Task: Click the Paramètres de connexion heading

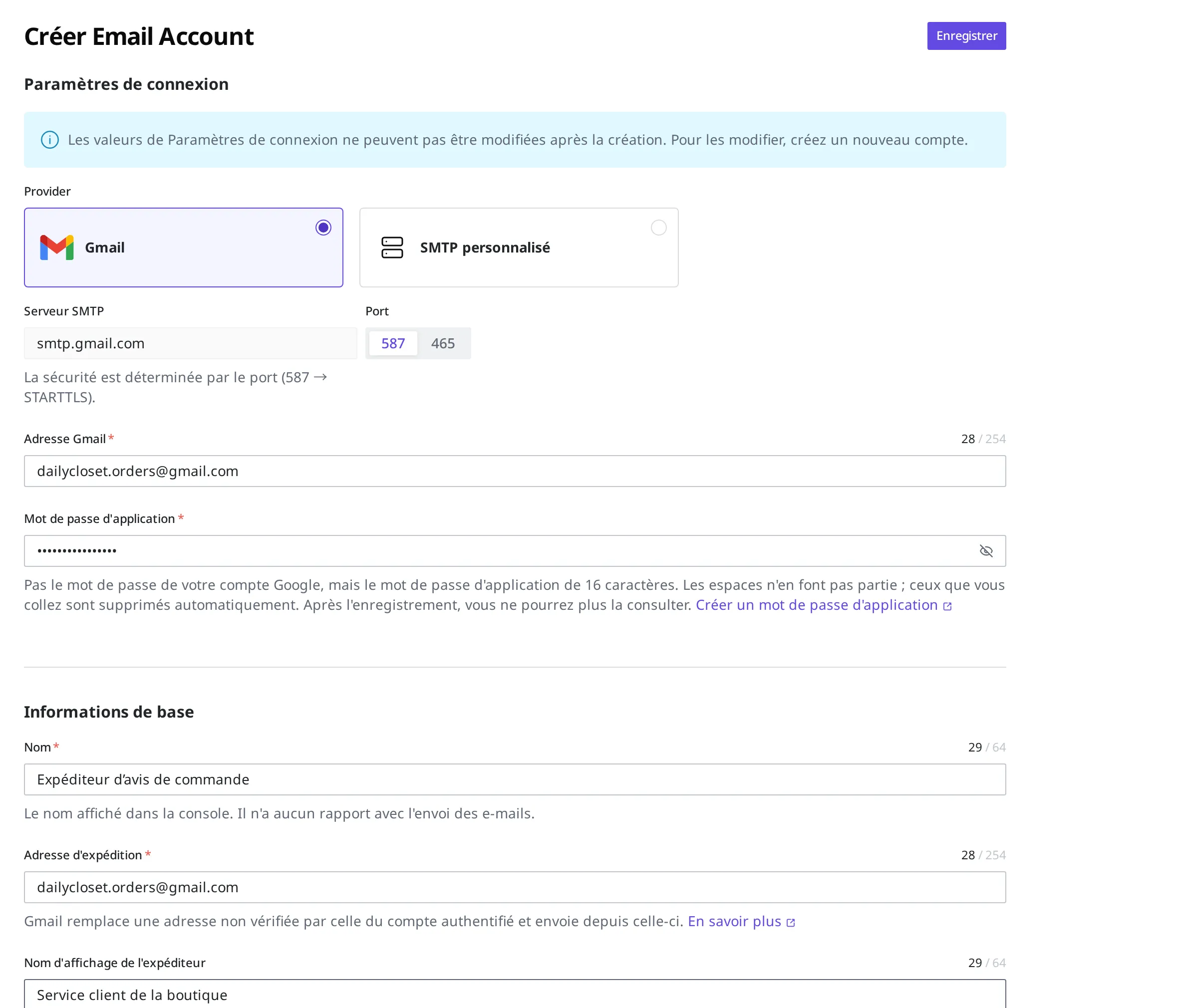Action: (126, 84)
